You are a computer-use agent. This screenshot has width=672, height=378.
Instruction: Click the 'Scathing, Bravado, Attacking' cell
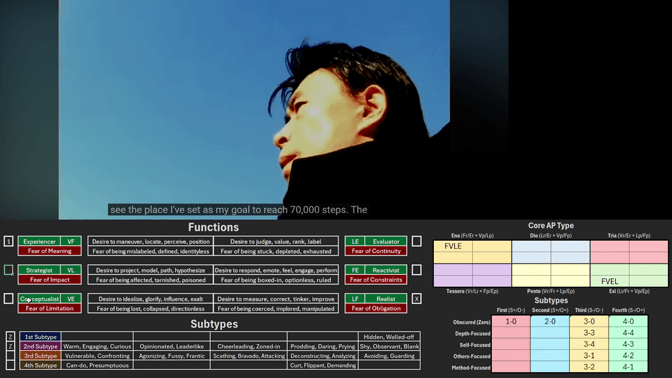[249, 356]
